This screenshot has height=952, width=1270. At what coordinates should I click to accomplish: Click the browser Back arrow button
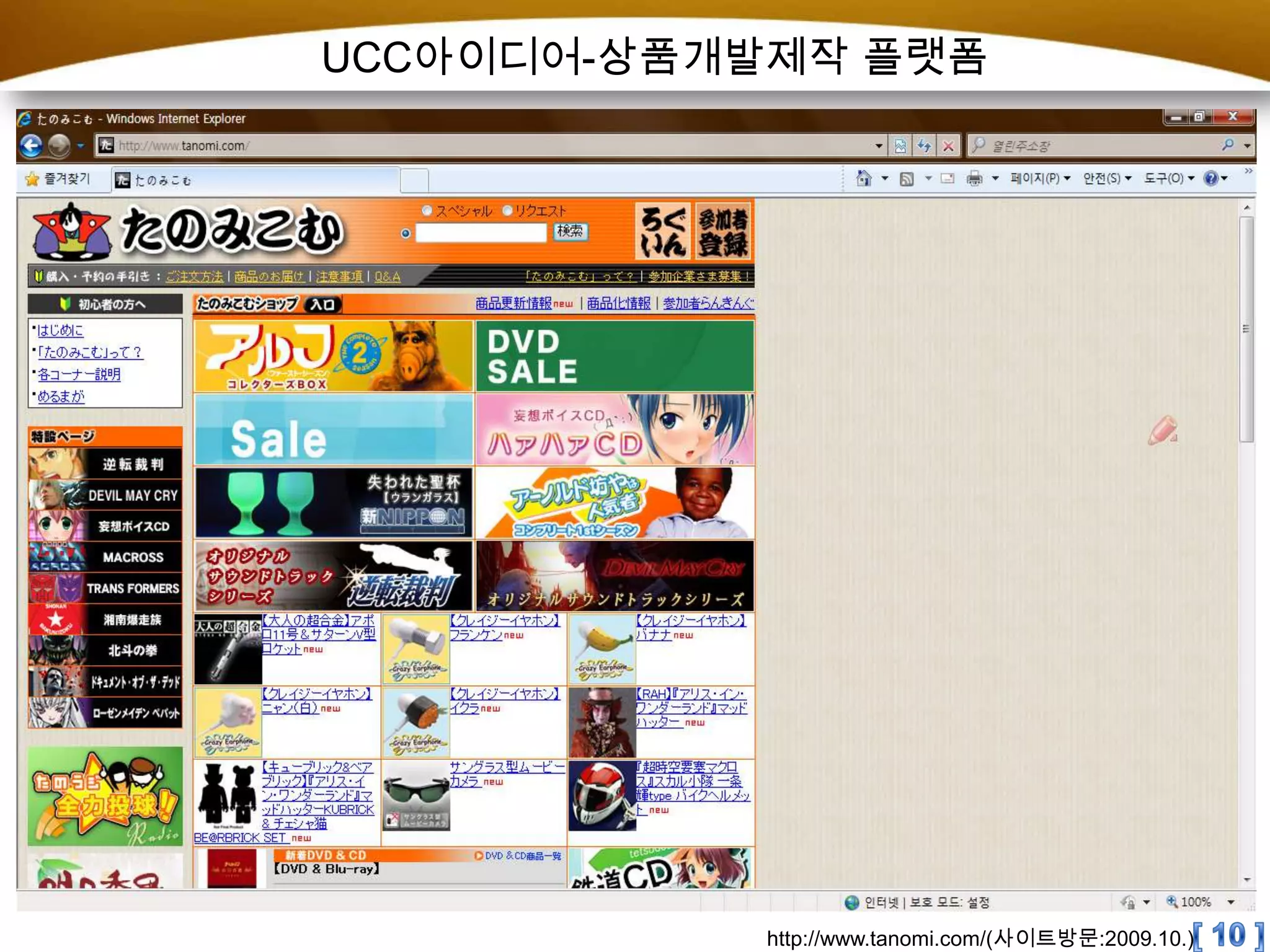click(31, 146)
